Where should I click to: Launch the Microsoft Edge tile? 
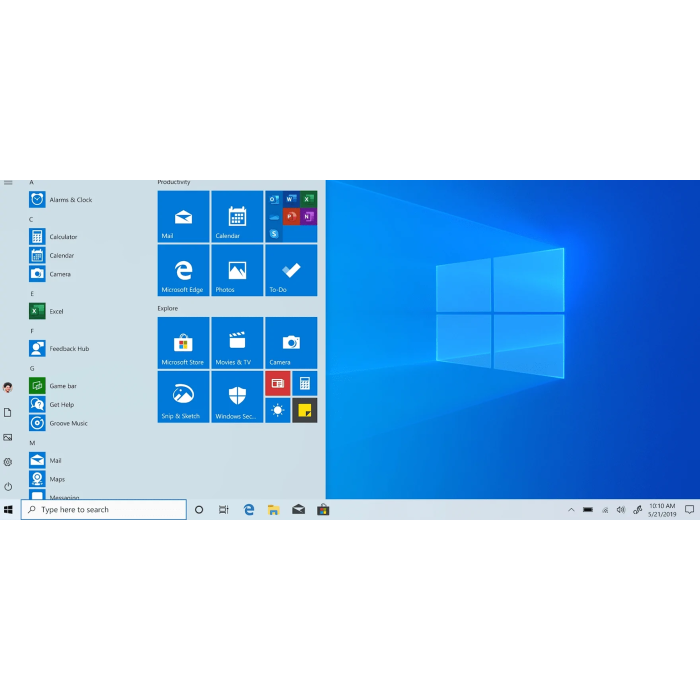[183, 270]
